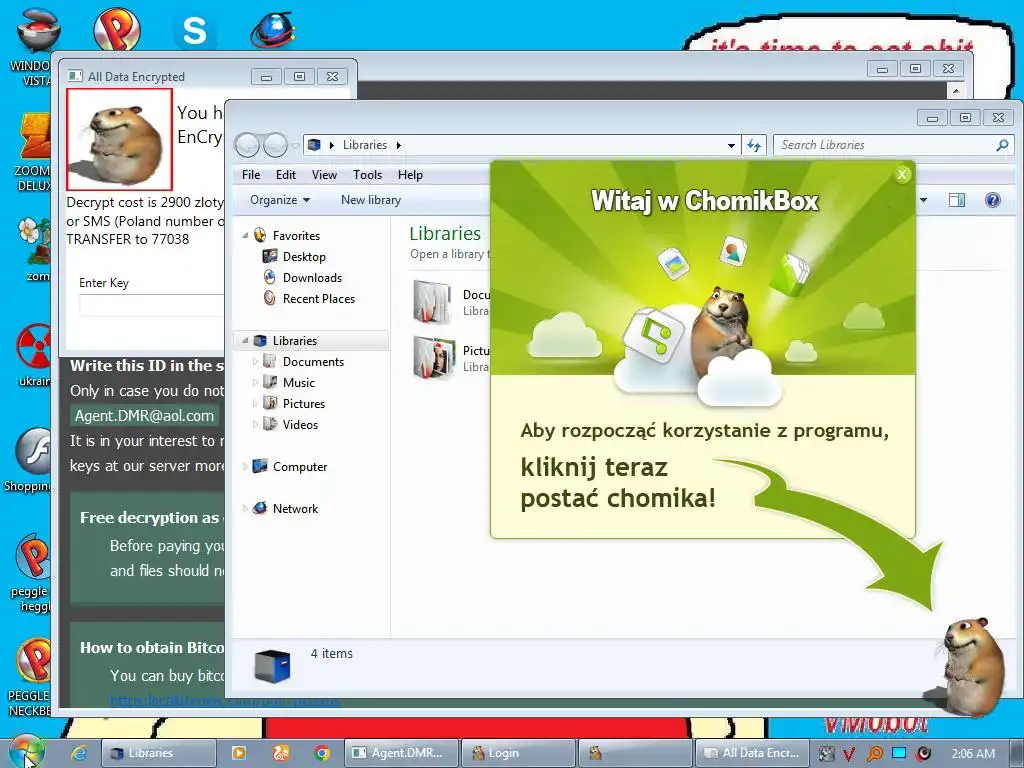
Task: Close the Witaj w ChomikBox popup
Action: click(x=902, y=174)
